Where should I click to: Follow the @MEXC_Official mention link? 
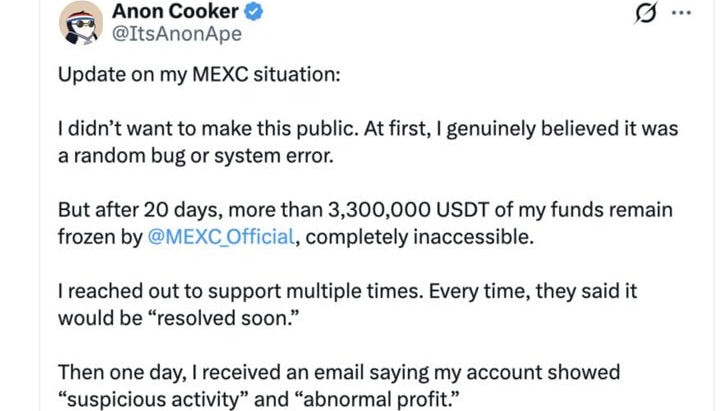tap(221, 237)
